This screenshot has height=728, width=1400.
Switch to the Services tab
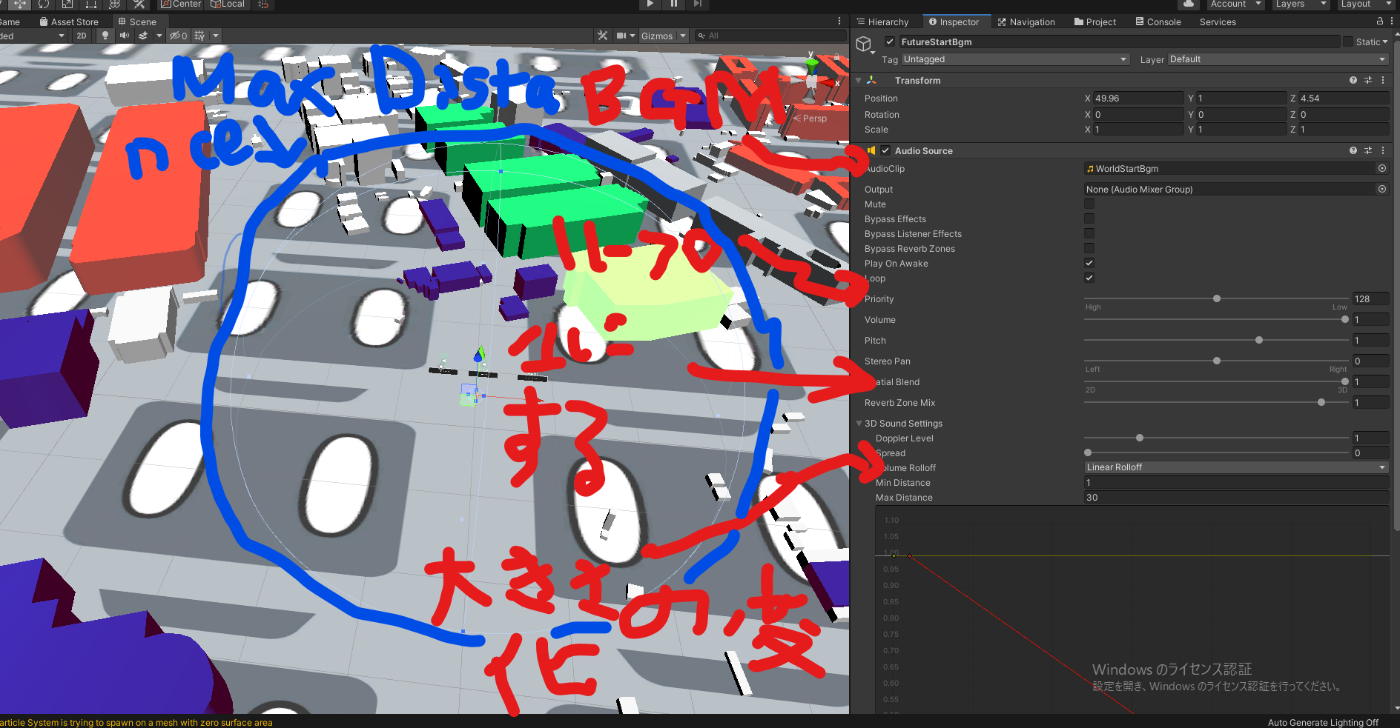[1217, 21]
